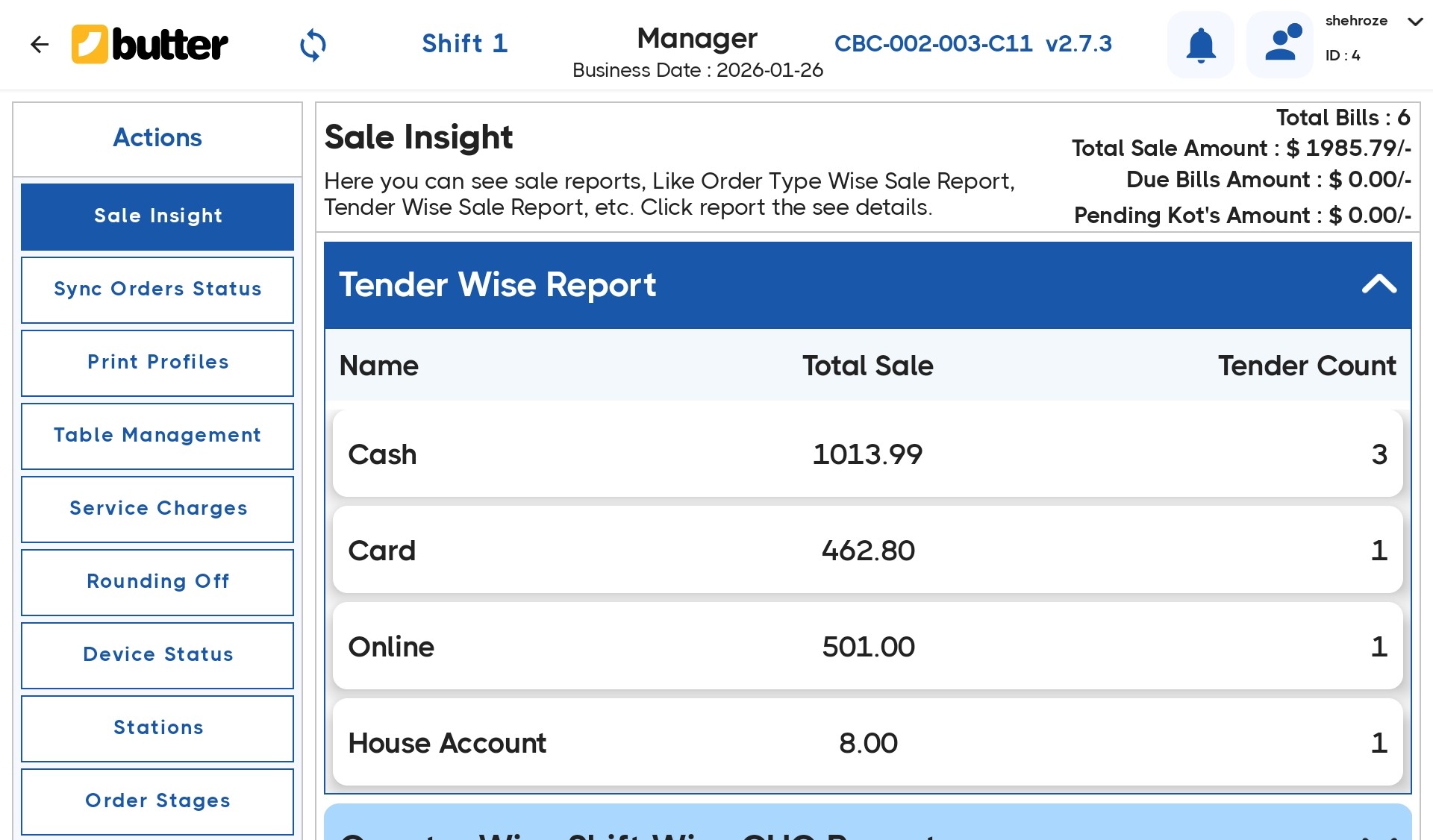The width and height of the screenshot is (1433, 840).
Task: Open Service Charges settings
Action: click(157, 509)
